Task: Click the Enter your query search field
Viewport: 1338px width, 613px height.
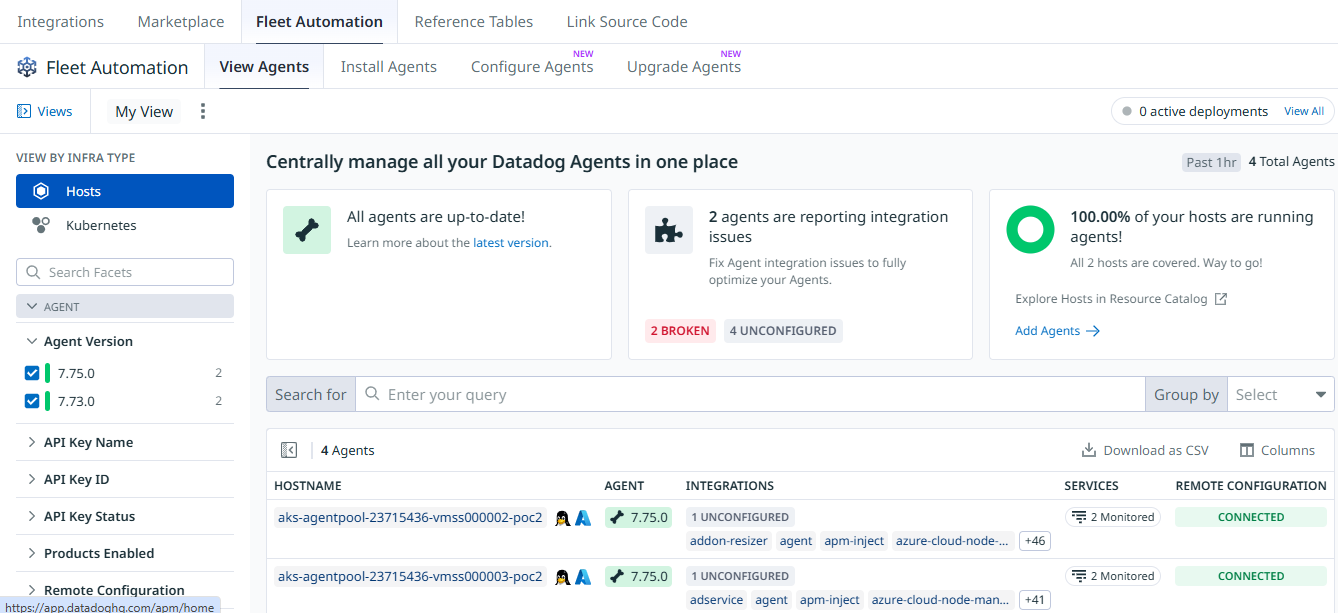Action: point(760,394)
